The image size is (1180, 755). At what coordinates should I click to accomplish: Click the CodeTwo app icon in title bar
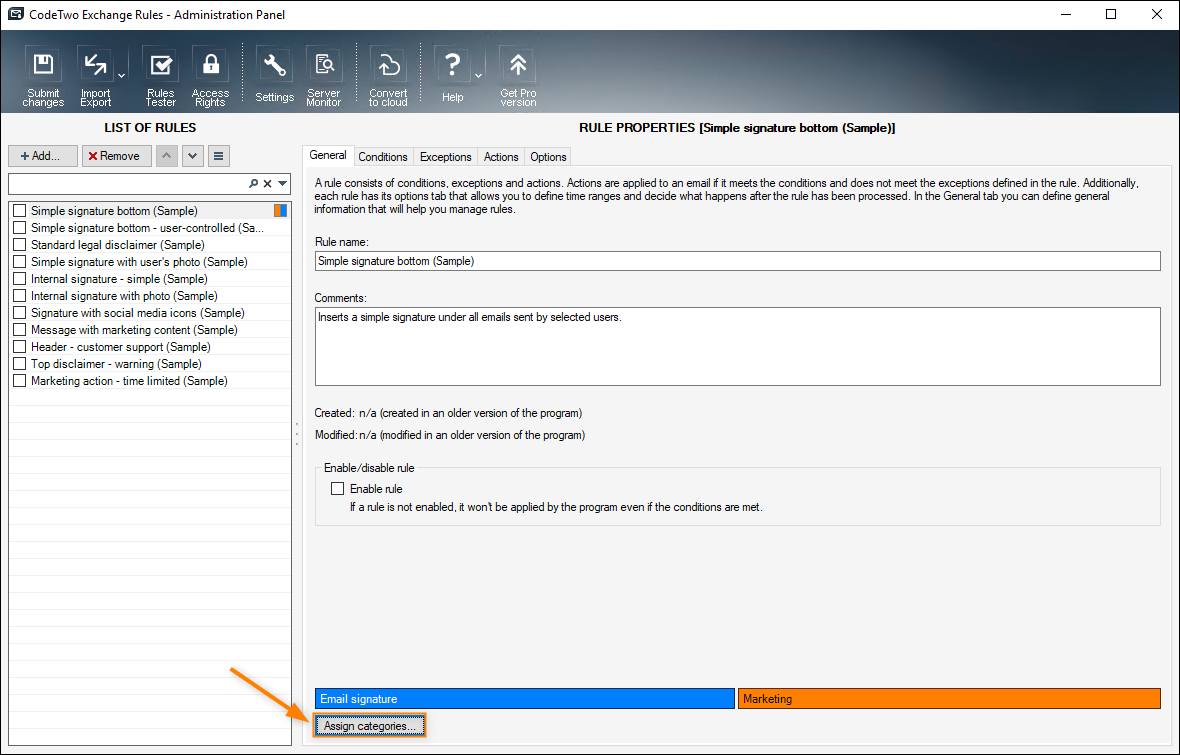(15, 14)
